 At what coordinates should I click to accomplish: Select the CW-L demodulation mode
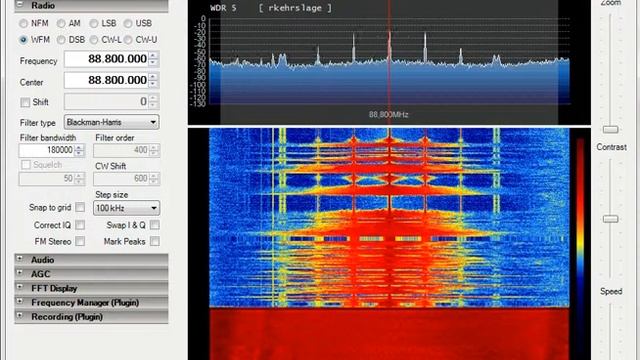point(94,40)
